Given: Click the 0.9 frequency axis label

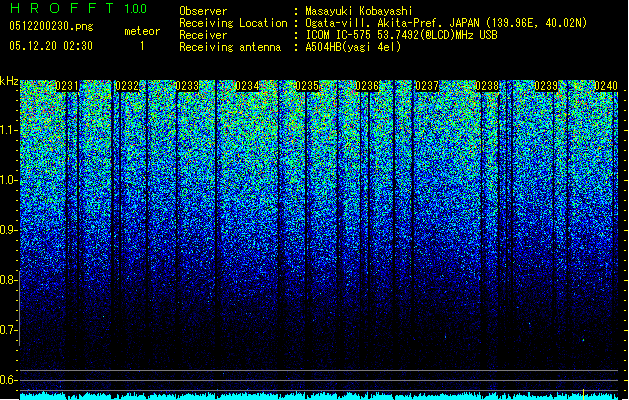Looking at the screenshot, I should tap(9, 230).
